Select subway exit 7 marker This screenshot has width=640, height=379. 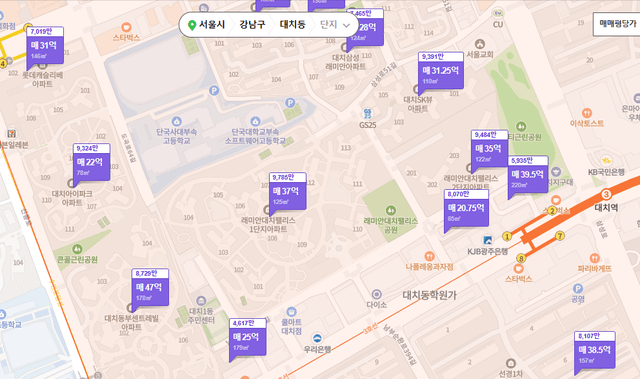point(560,235)
